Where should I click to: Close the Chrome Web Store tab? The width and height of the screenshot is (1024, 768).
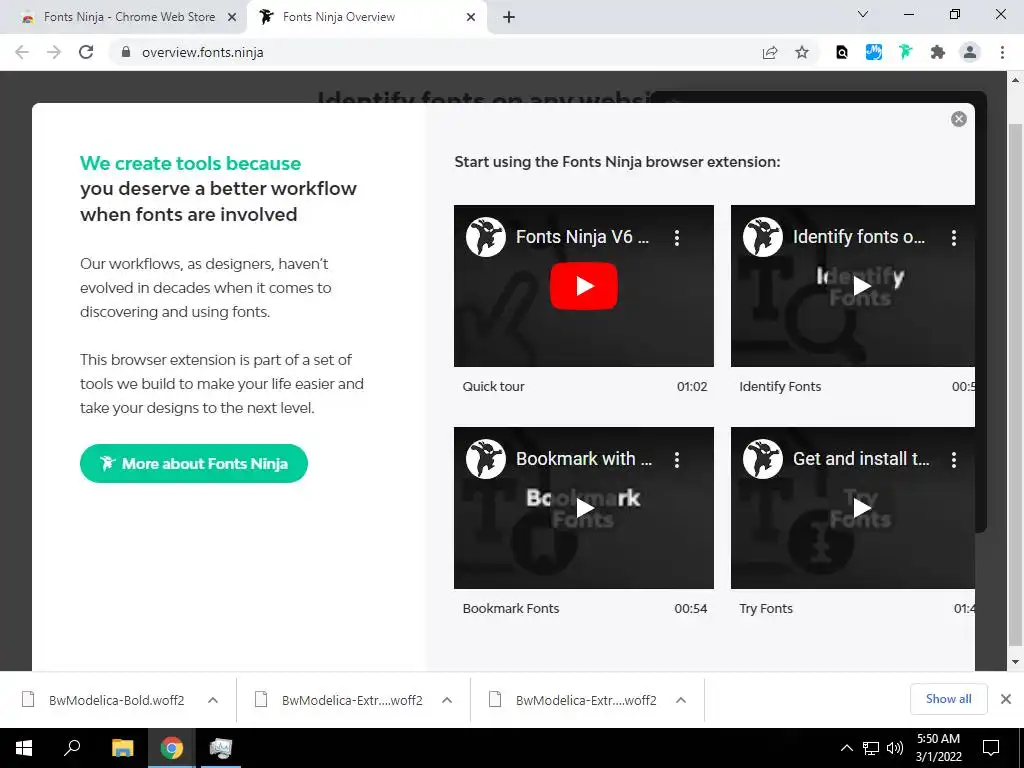[232, 18]
